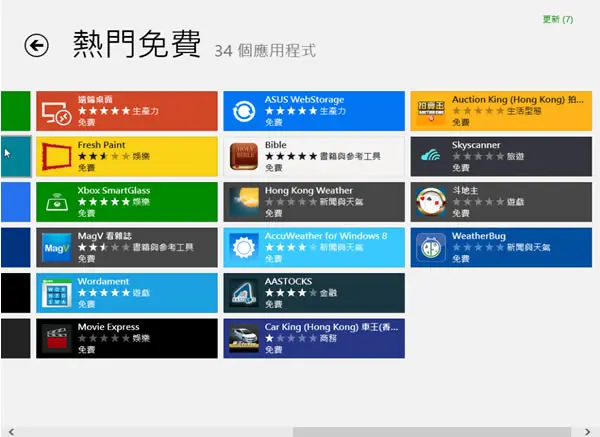The height and width of the screenshot is (437, 600).
Task: Open the MagV magazine app tile
Action: click(127, 247)
